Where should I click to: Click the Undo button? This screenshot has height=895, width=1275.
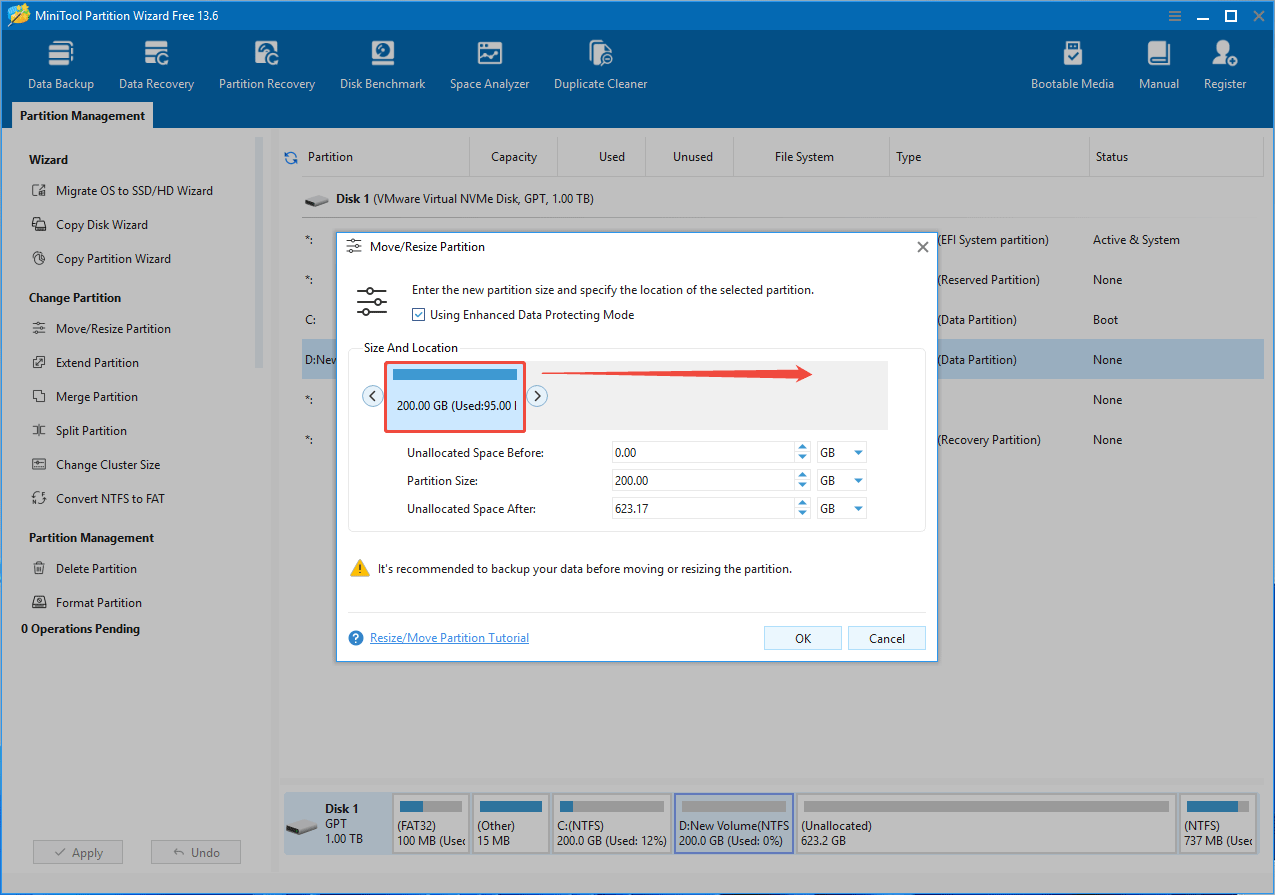tap(196, 853)
